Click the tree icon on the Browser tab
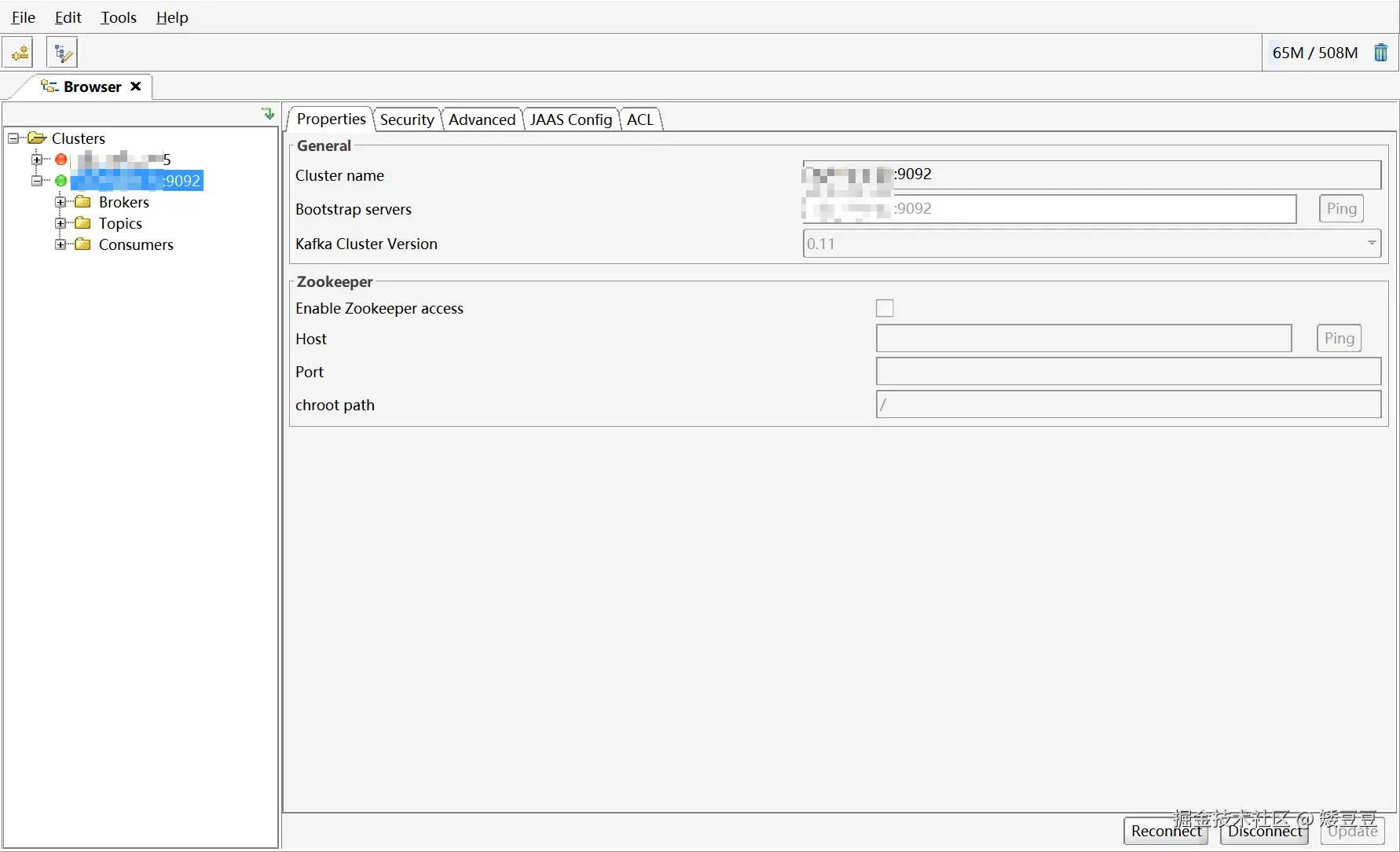 (49, 86)
